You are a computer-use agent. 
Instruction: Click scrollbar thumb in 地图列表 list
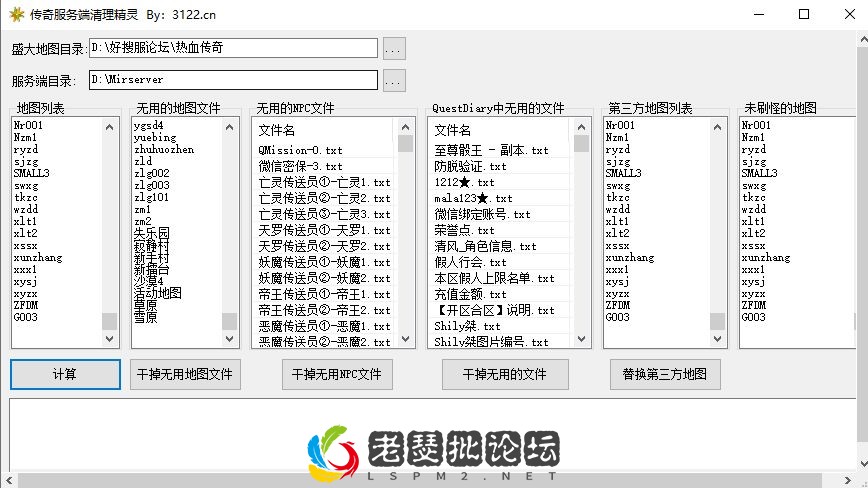109,321
